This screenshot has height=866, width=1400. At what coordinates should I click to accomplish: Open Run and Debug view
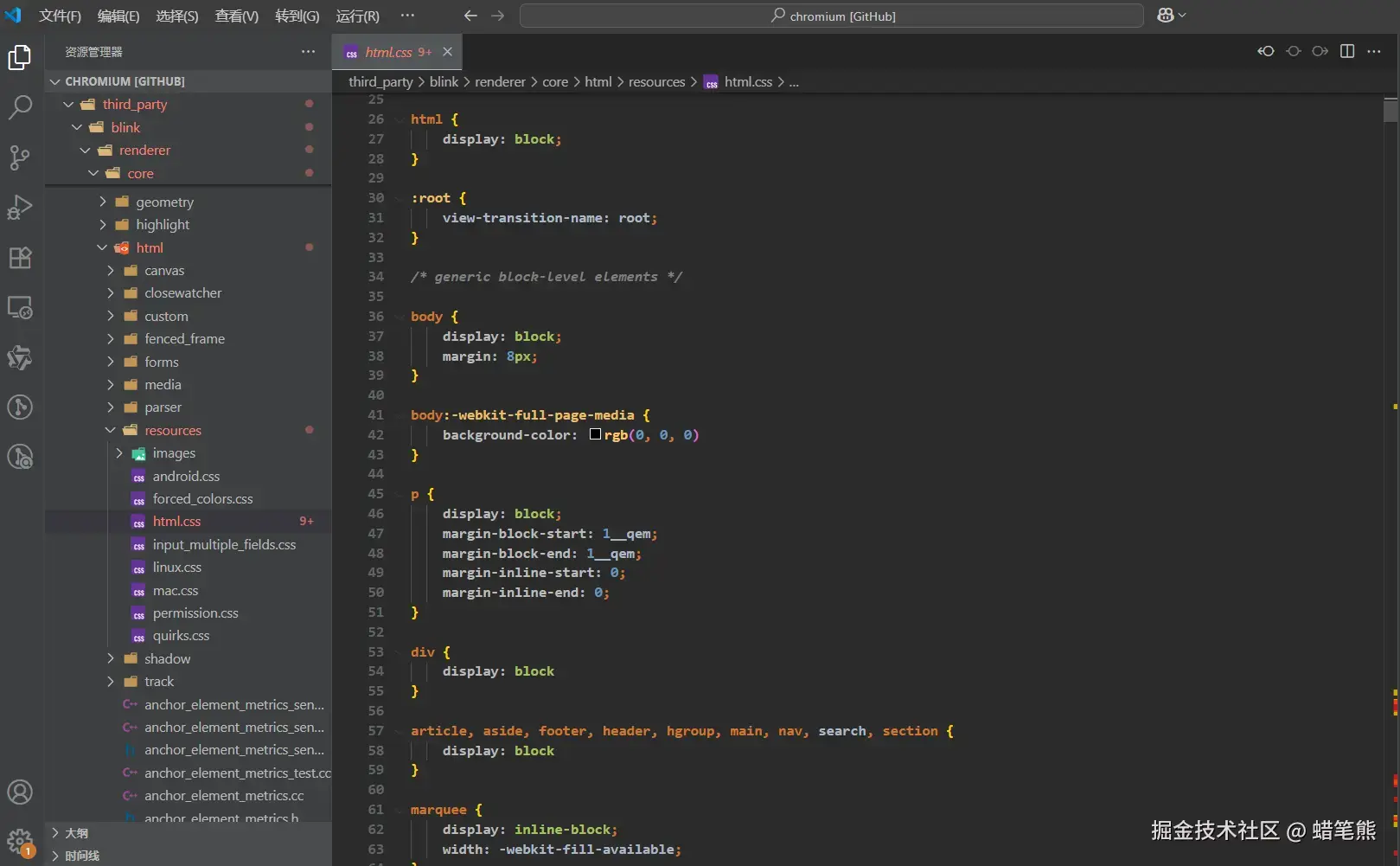point(20,208)
